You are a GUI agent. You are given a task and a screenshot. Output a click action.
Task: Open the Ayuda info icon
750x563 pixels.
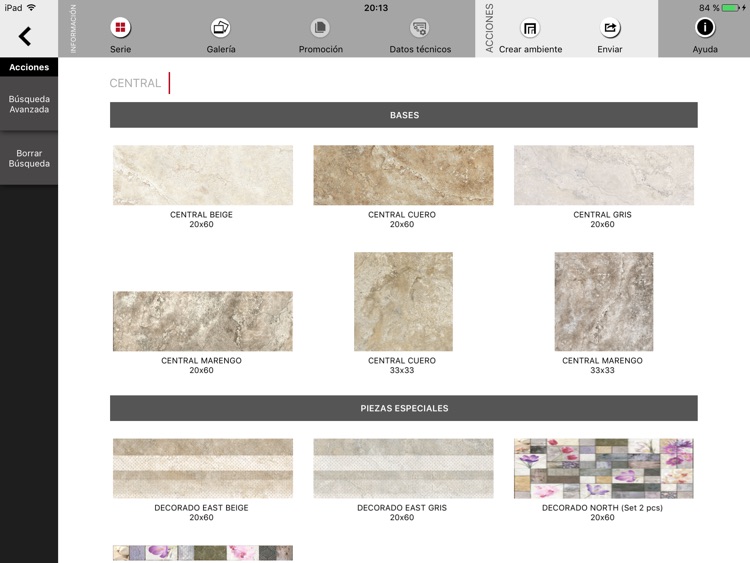pos(705,27)
